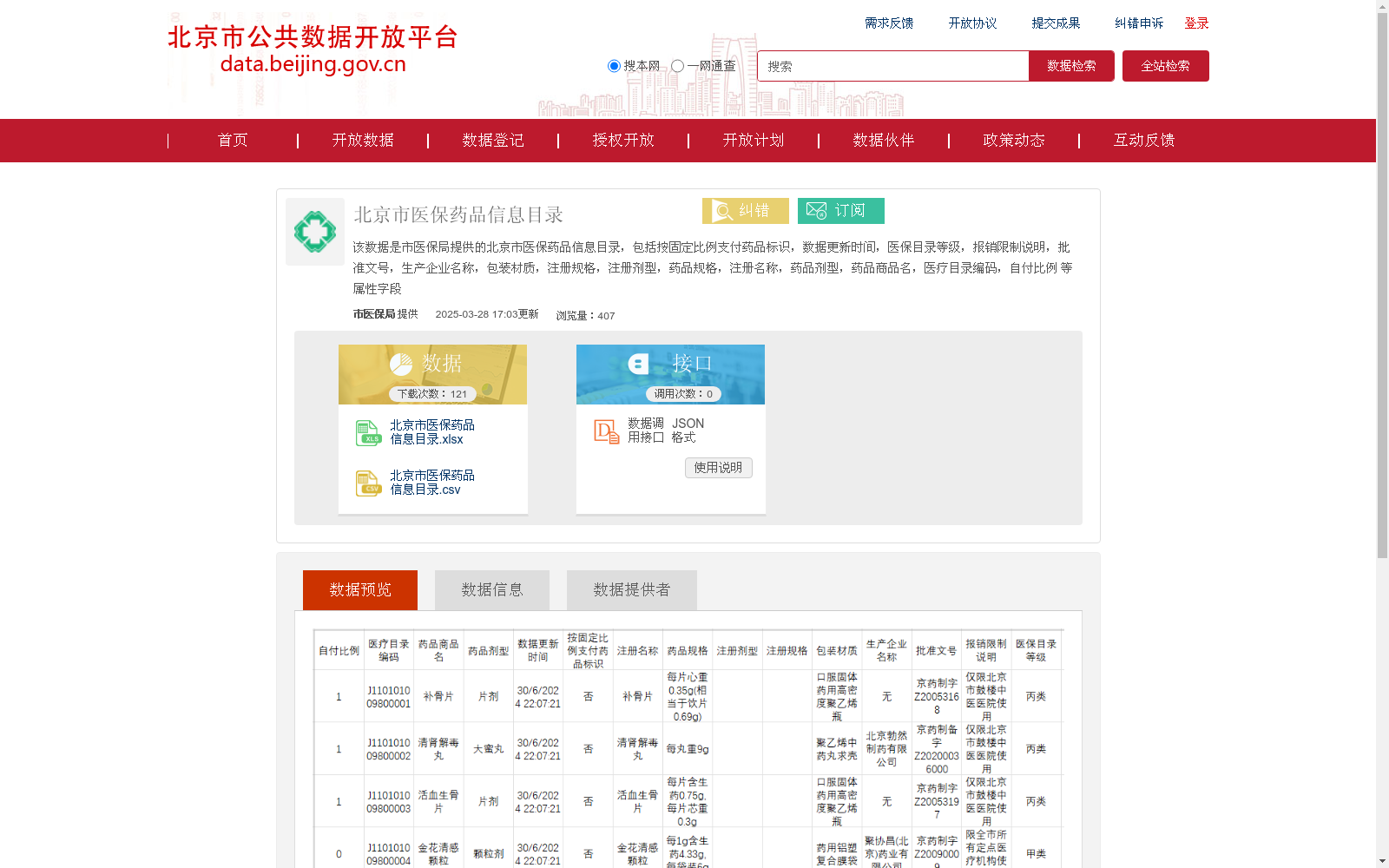Open the CSV file icon for the drug catalog
Image resolution: width=1389 pixels, height=868 pixels.
coord(368,483)
